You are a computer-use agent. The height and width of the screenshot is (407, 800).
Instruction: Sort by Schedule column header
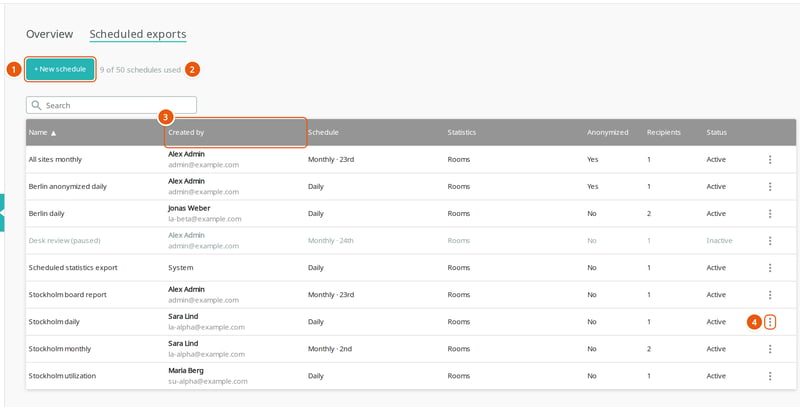[x=323, y=133]
